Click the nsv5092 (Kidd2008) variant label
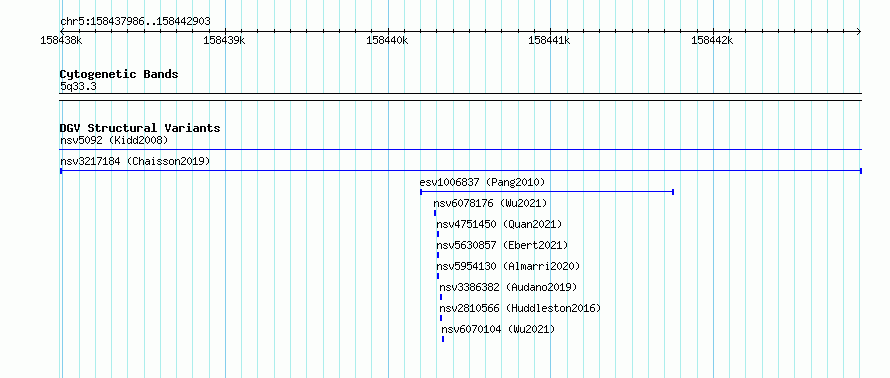Screen dimensions: 890x378 114,140
